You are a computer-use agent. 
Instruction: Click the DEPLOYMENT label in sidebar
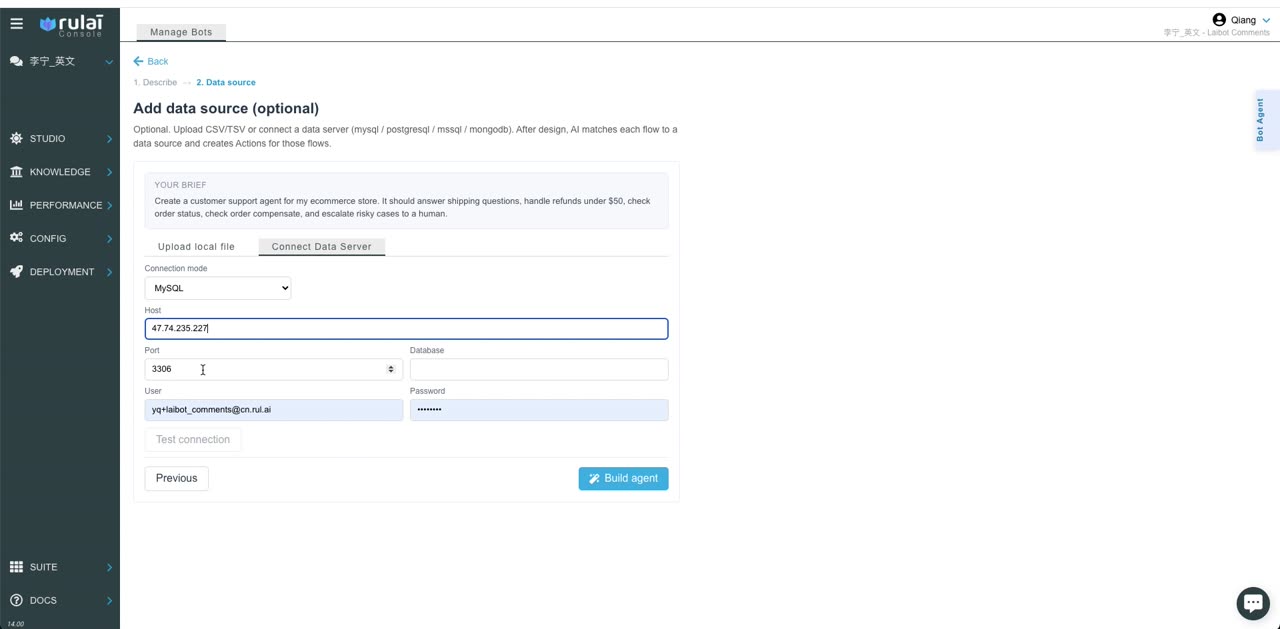click(62, 272)
